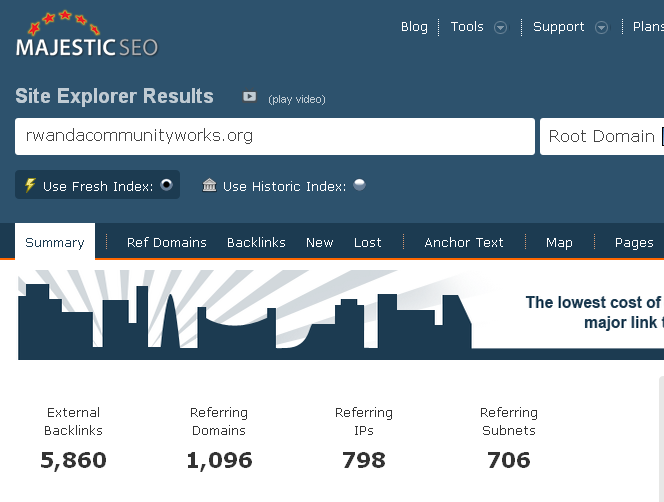
Task: Open the Blog link
Action: point(414,27)
